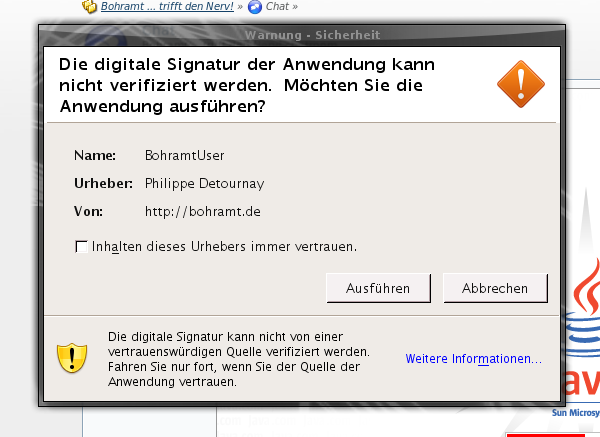
Task: Click the blue Chat breadcrumb icon
Action: 255,7
